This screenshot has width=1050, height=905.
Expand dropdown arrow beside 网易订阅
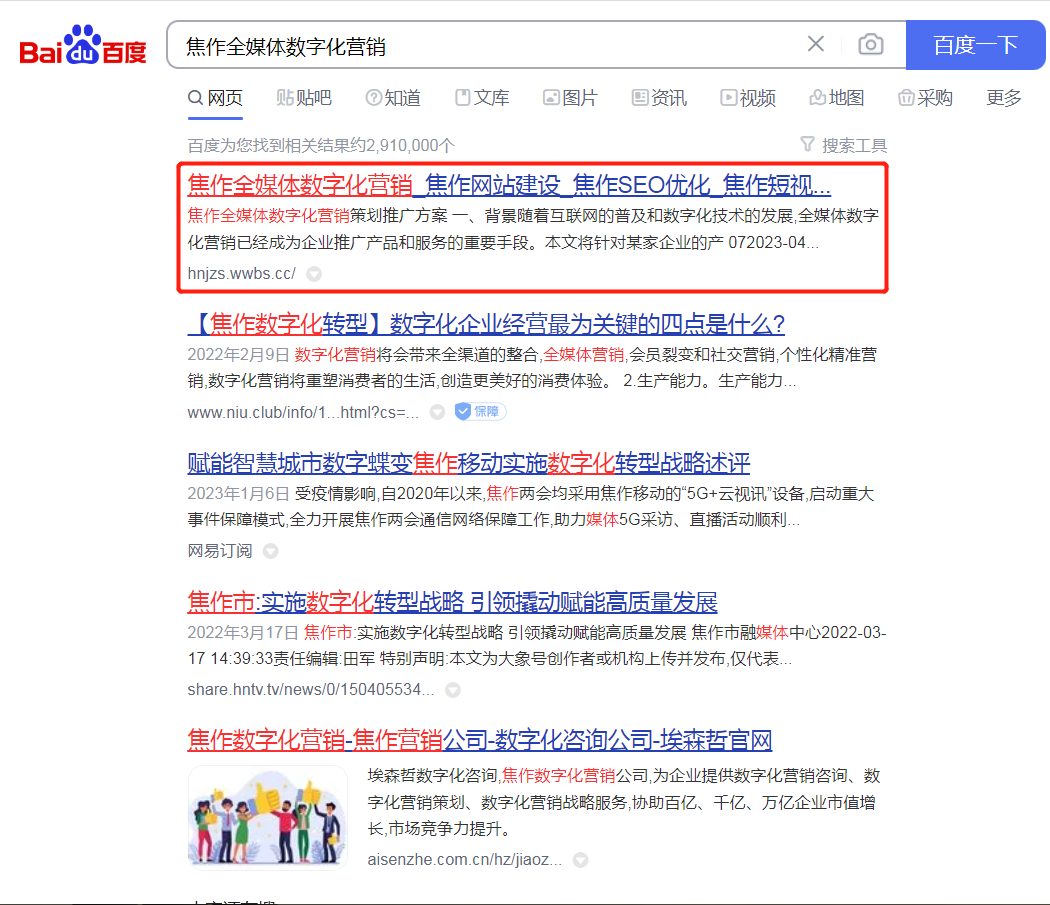point(271,551)
